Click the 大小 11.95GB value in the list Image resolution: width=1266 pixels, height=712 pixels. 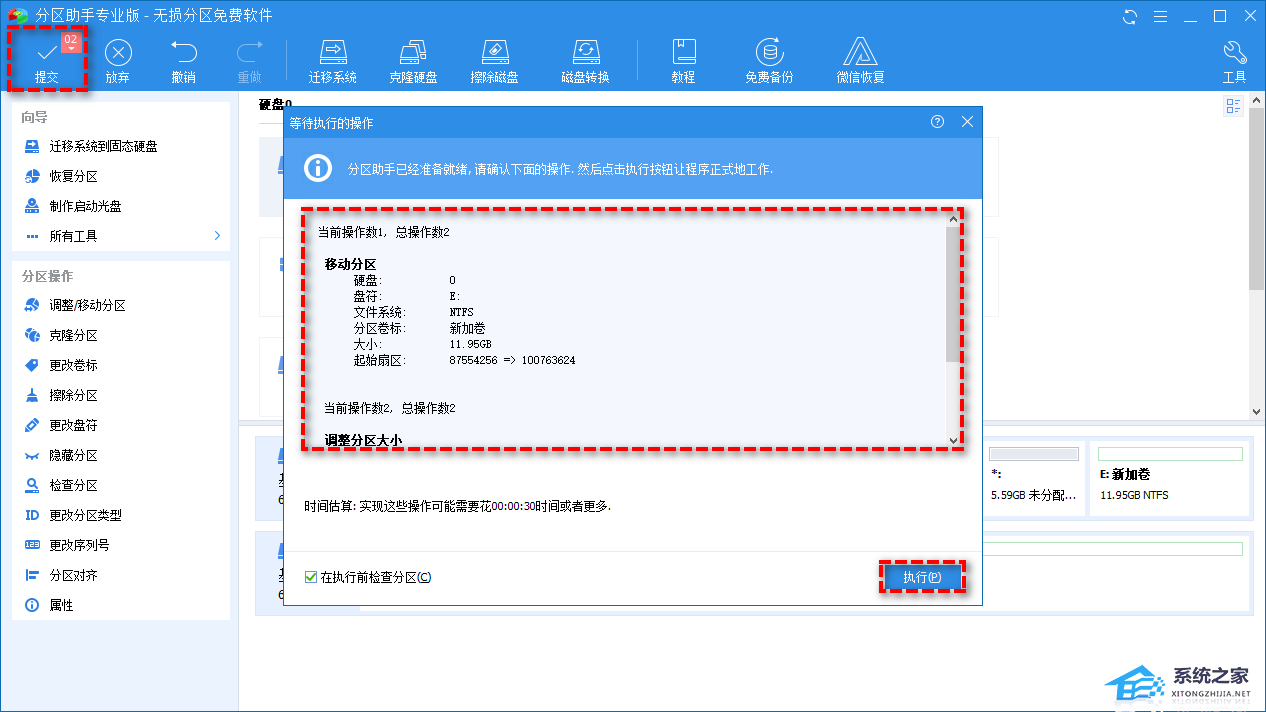[470, 344]
